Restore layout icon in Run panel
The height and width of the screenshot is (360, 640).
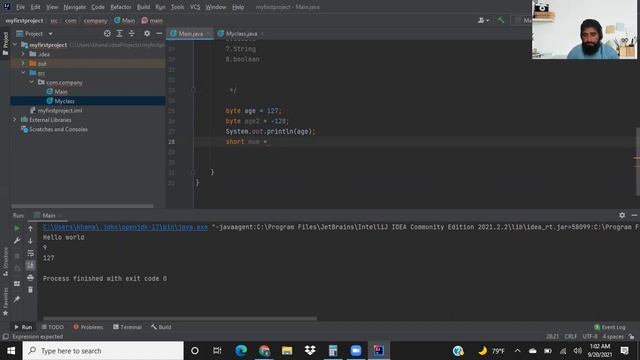(x=17, y=283)
